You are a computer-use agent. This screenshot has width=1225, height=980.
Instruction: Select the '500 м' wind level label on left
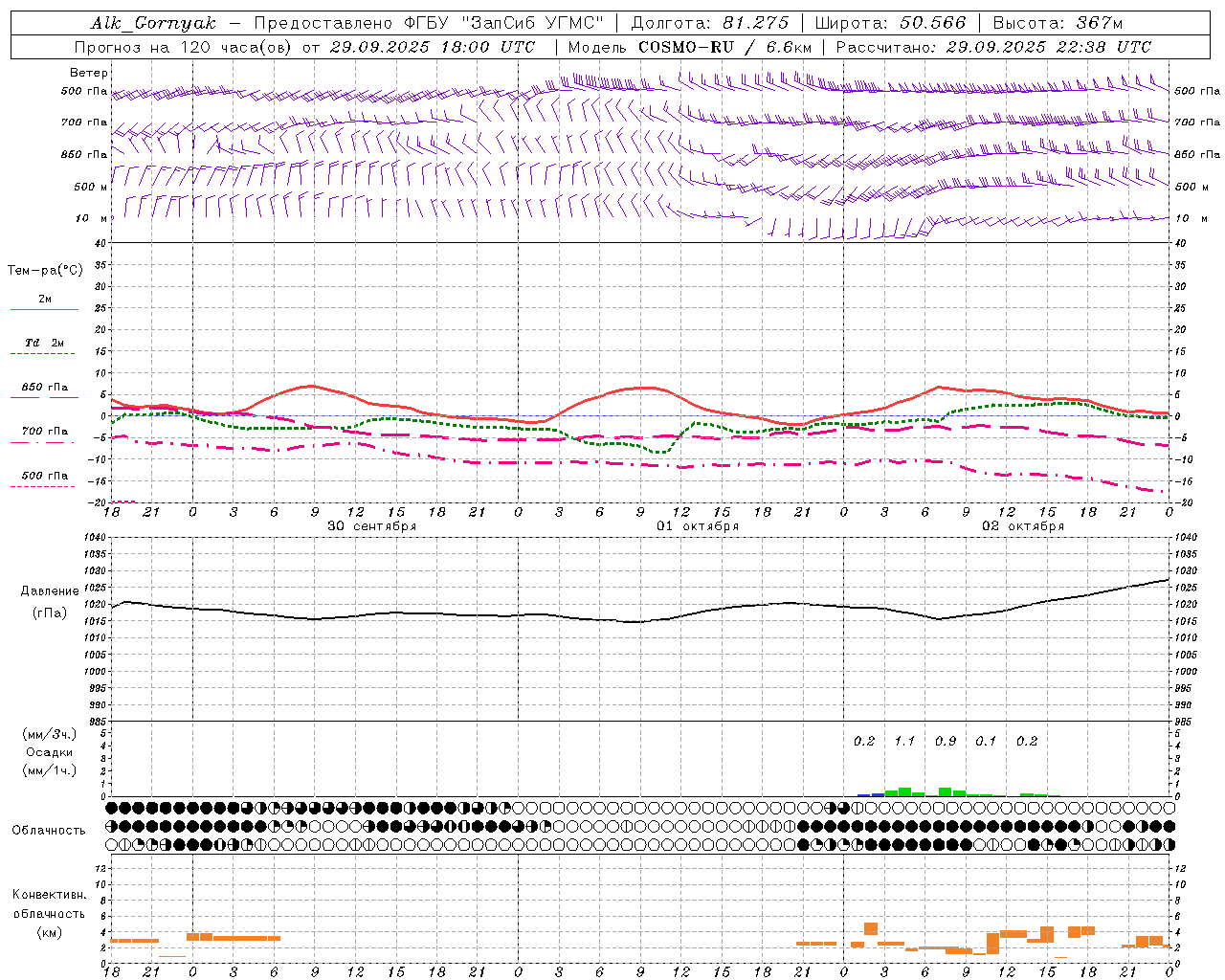click(x=91, y=187)
